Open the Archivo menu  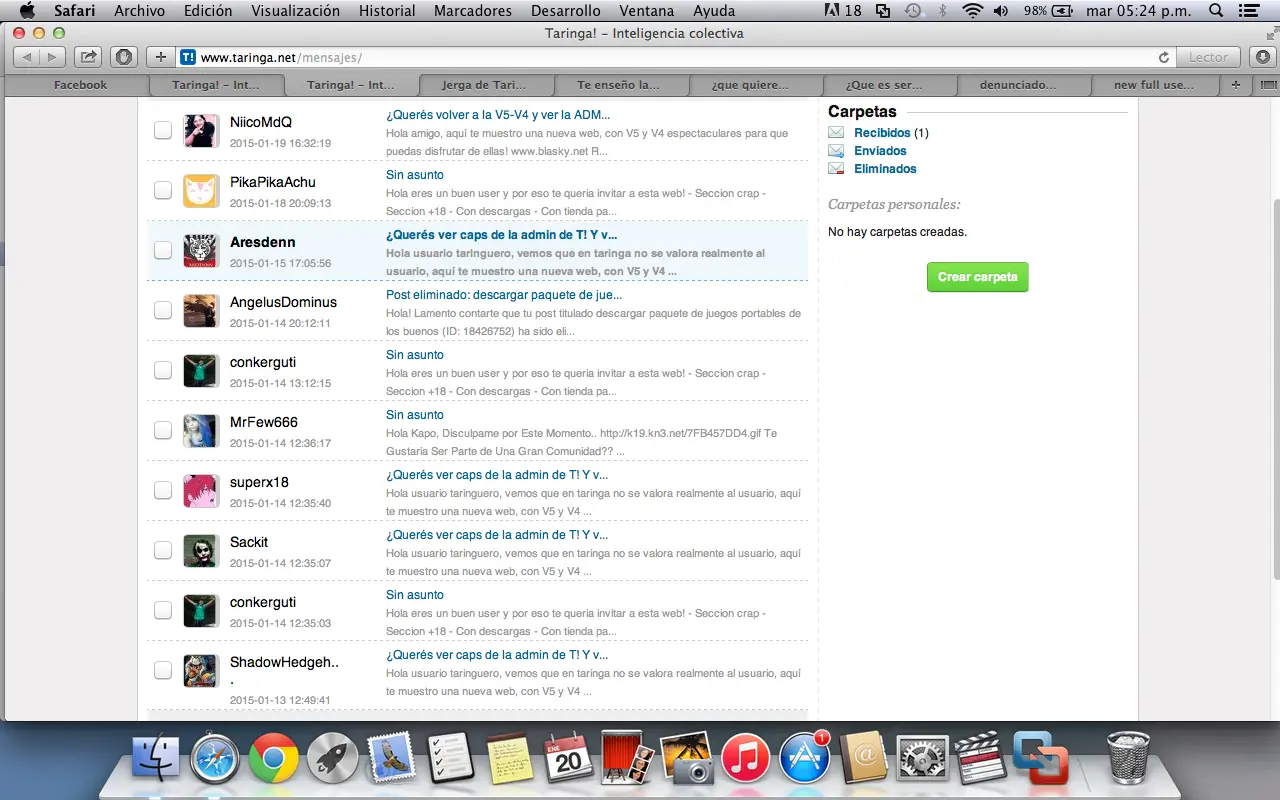(140, 11)
